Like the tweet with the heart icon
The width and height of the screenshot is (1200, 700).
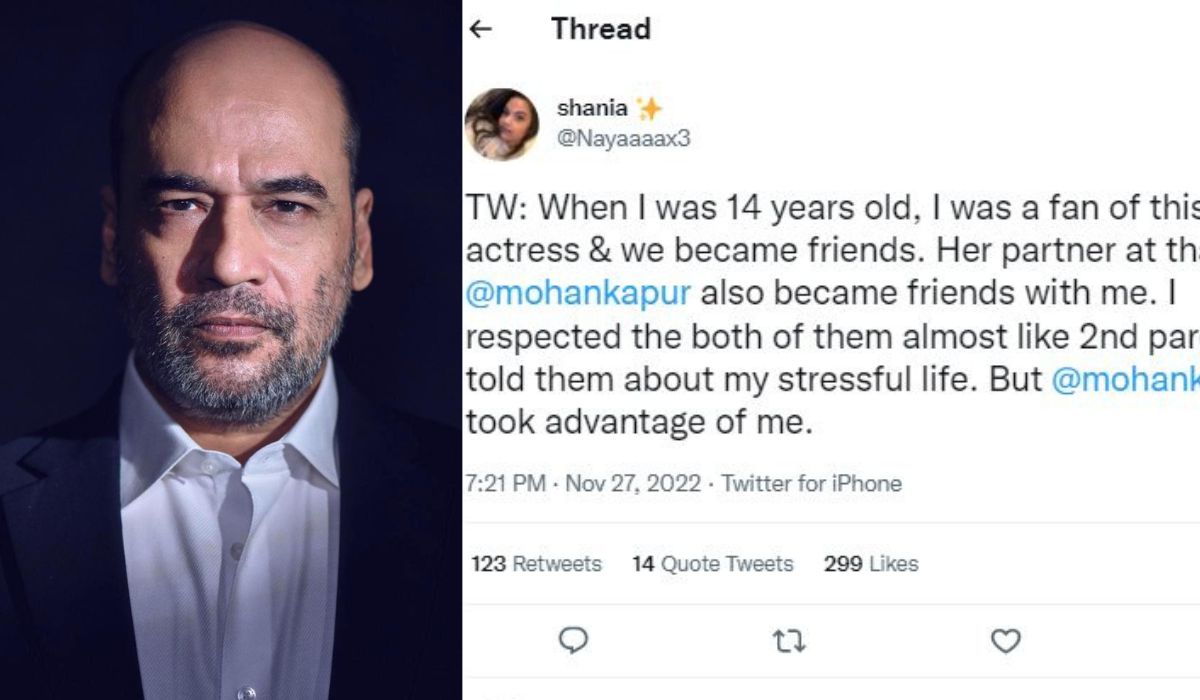pos(1005,640)
